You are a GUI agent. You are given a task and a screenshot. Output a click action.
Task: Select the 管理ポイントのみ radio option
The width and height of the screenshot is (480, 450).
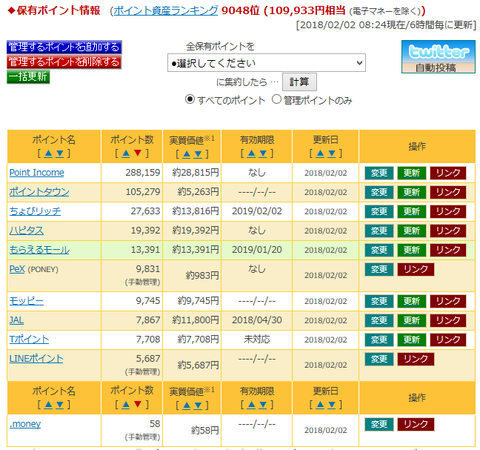tap(277, 99)
